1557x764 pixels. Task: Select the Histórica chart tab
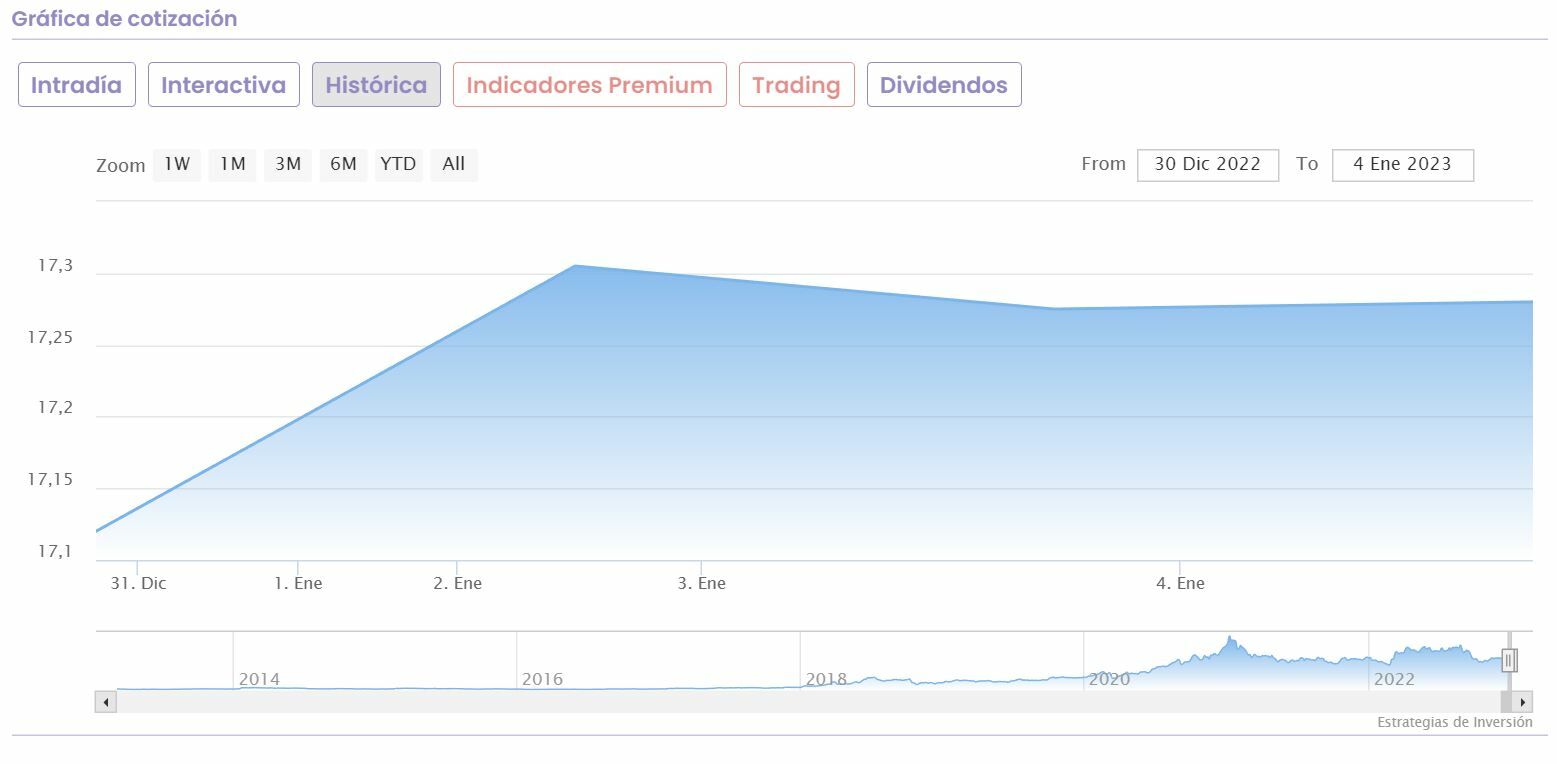[376, 85]
